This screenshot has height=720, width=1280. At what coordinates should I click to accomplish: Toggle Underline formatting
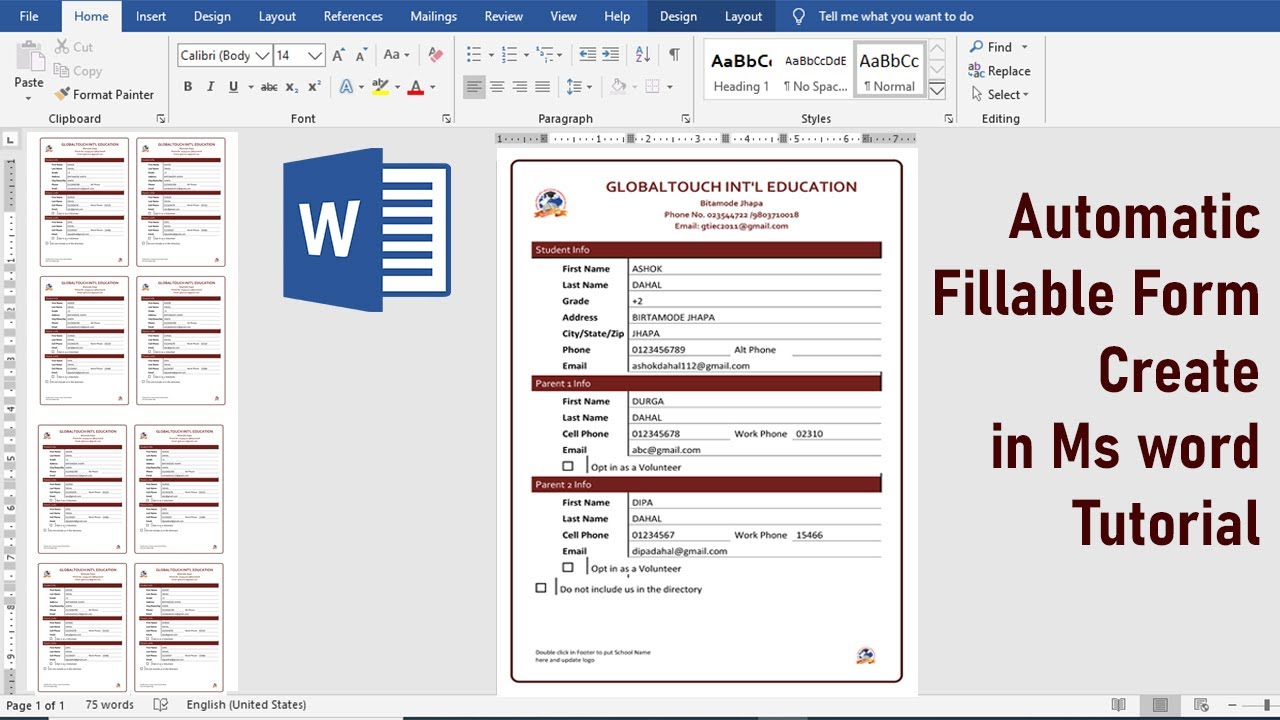tap(233, 87)
